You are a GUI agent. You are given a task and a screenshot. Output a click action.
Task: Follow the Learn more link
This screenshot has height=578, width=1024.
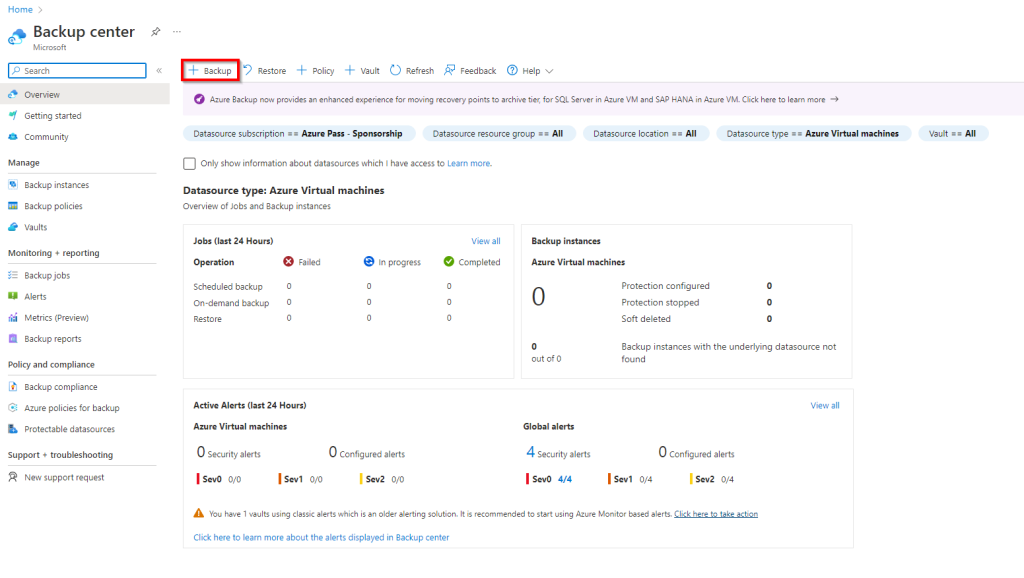(x=468, y=163)
